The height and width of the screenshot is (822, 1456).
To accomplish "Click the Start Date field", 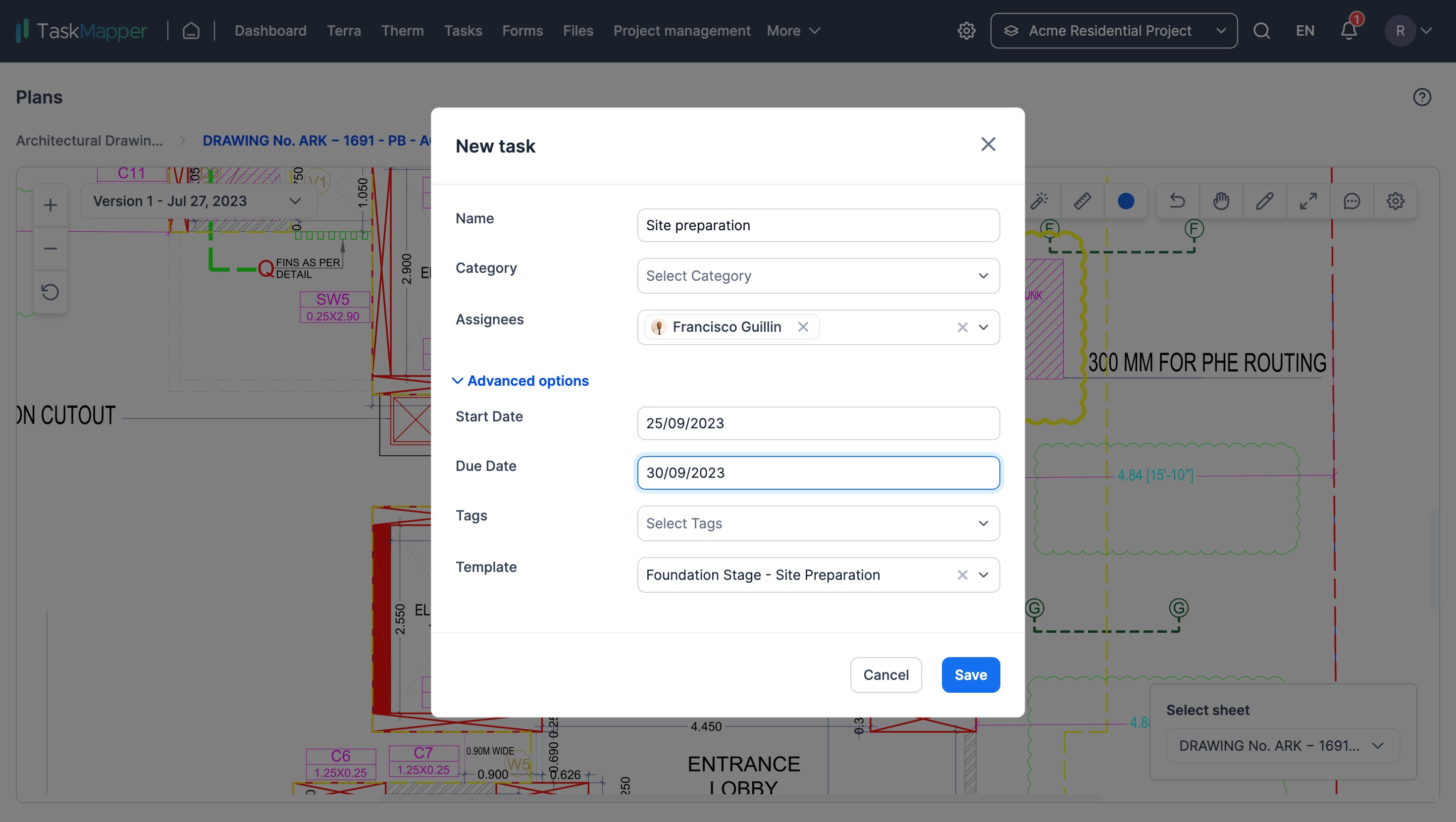I will click(x=819, y=423).
